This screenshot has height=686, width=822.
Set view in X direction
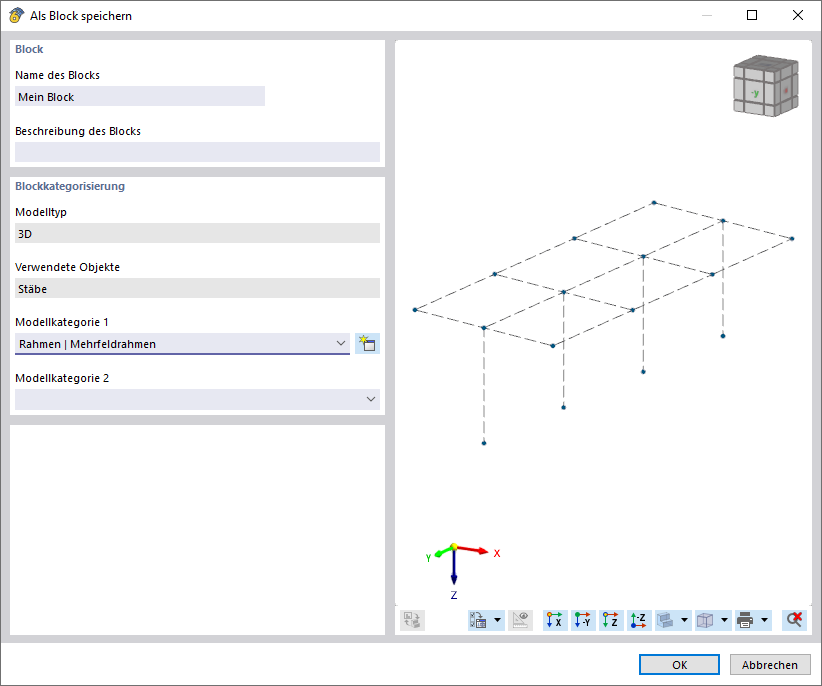tap(555, 620)
